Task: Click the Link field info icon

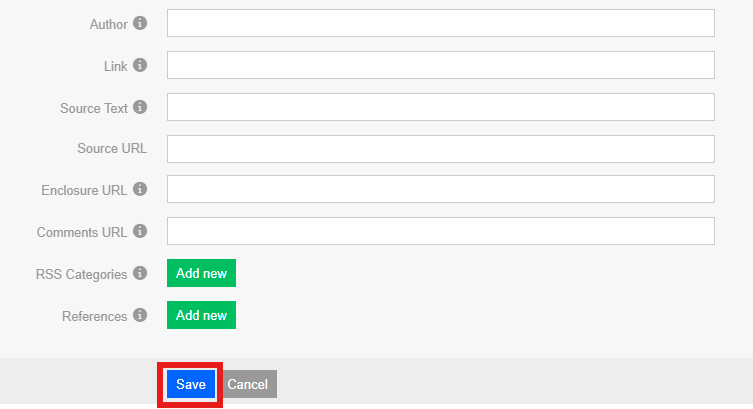Action: (140, 65)
